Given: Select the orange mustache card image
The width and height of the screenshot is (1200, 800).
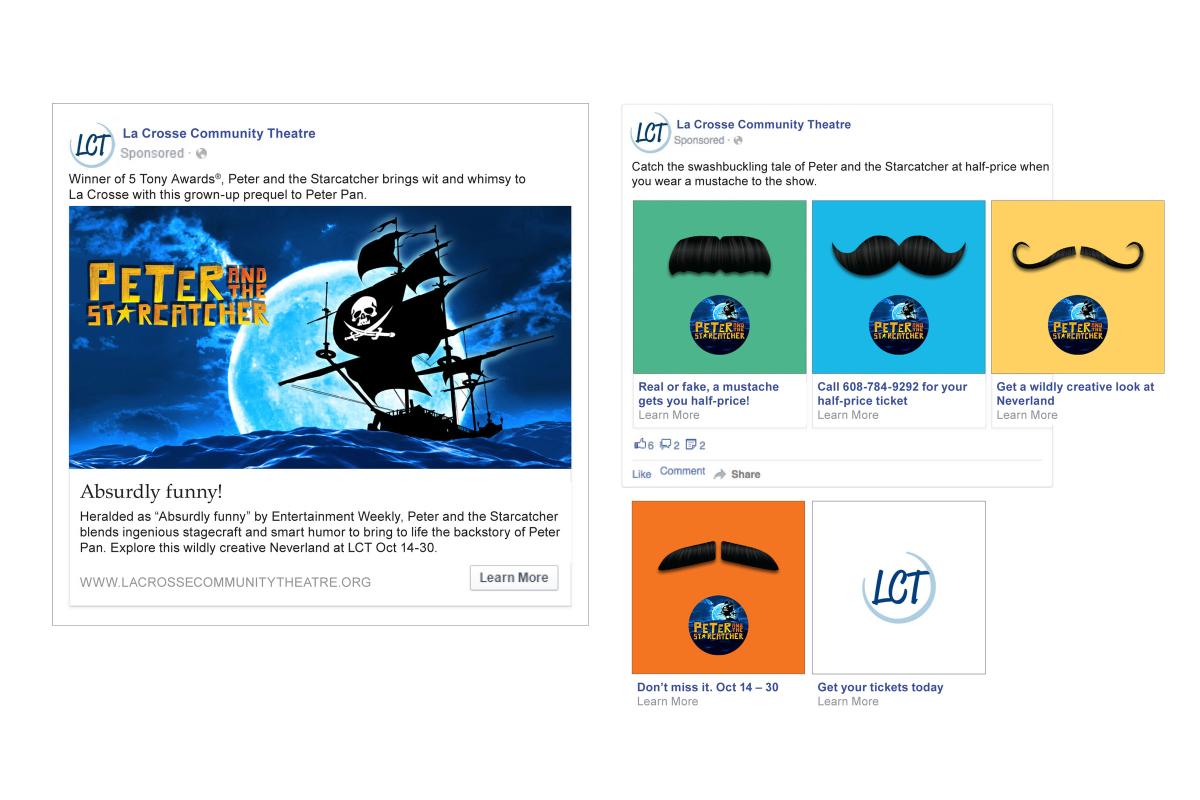Looking at the screenshot, I should tap(718, 587).
